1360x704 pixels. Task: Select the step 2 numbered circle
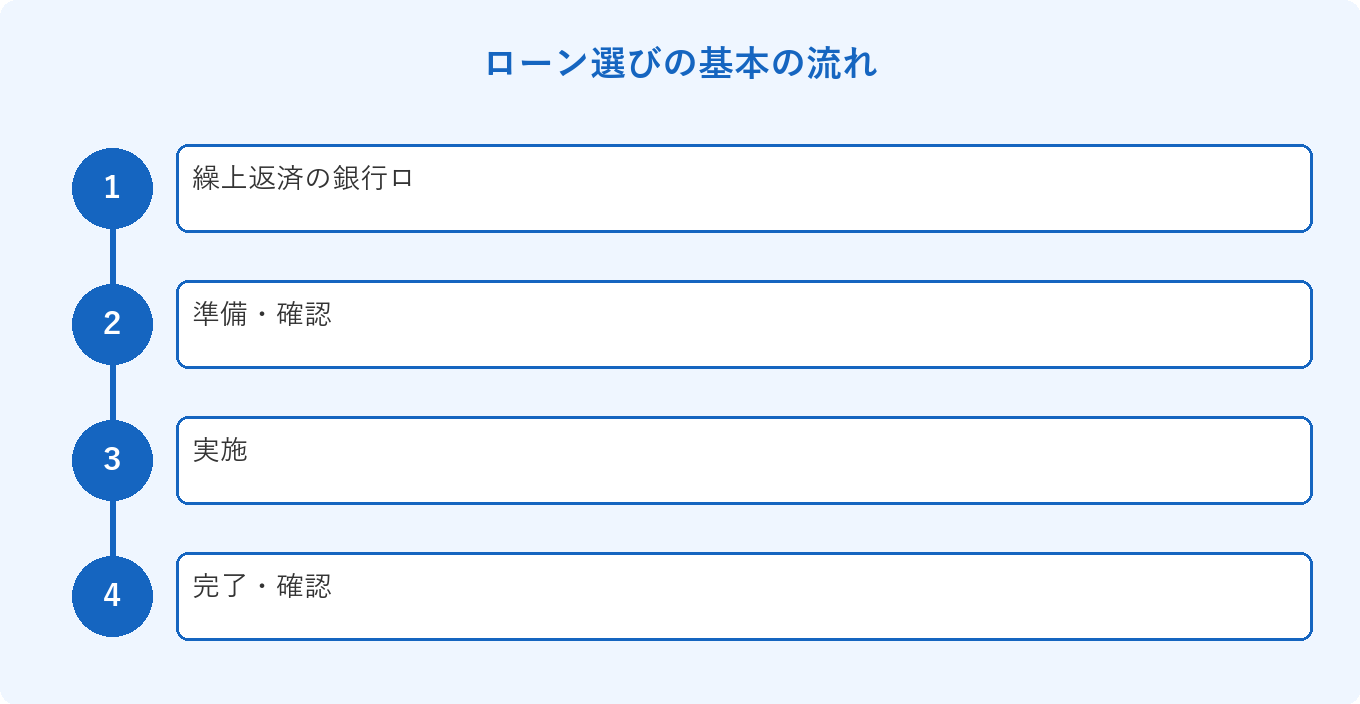(112, 324)
